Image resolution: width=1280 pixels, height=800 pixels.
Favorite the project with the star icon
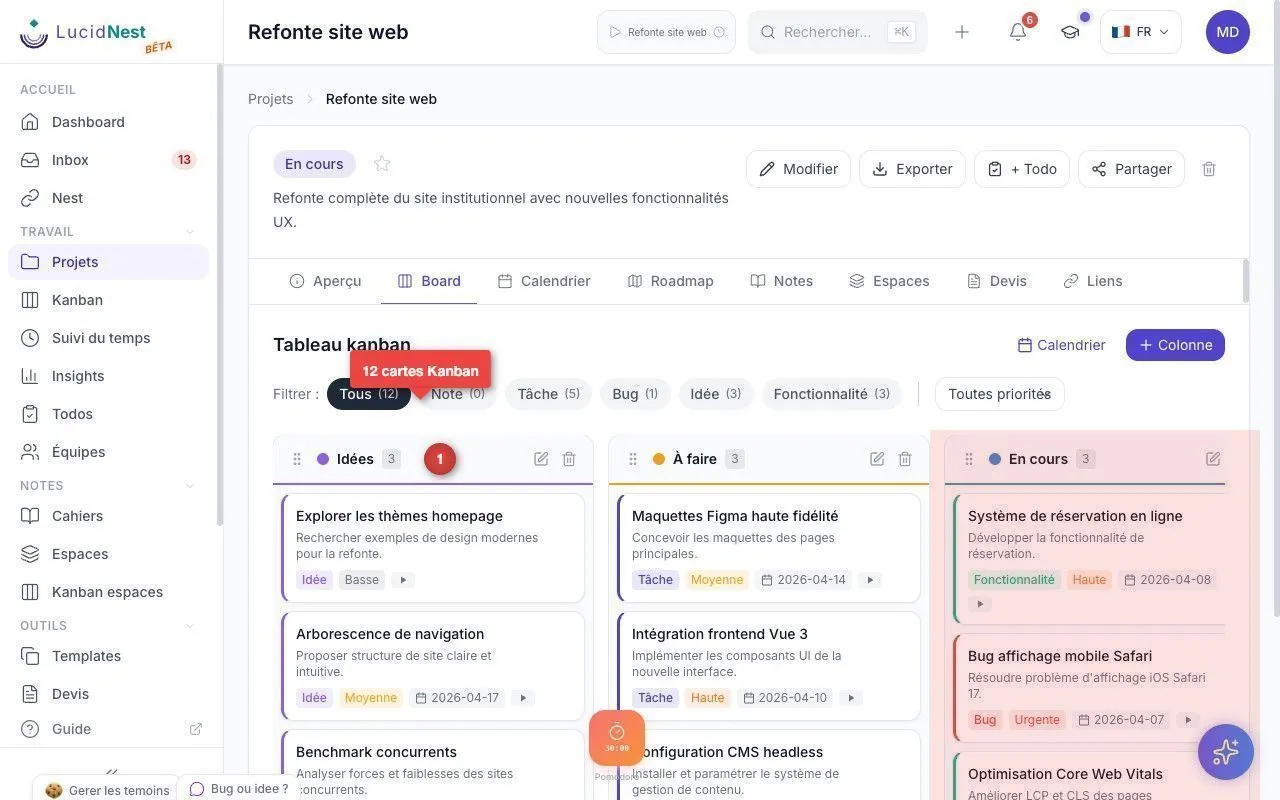pyautogui.click(x=382, y=164)
